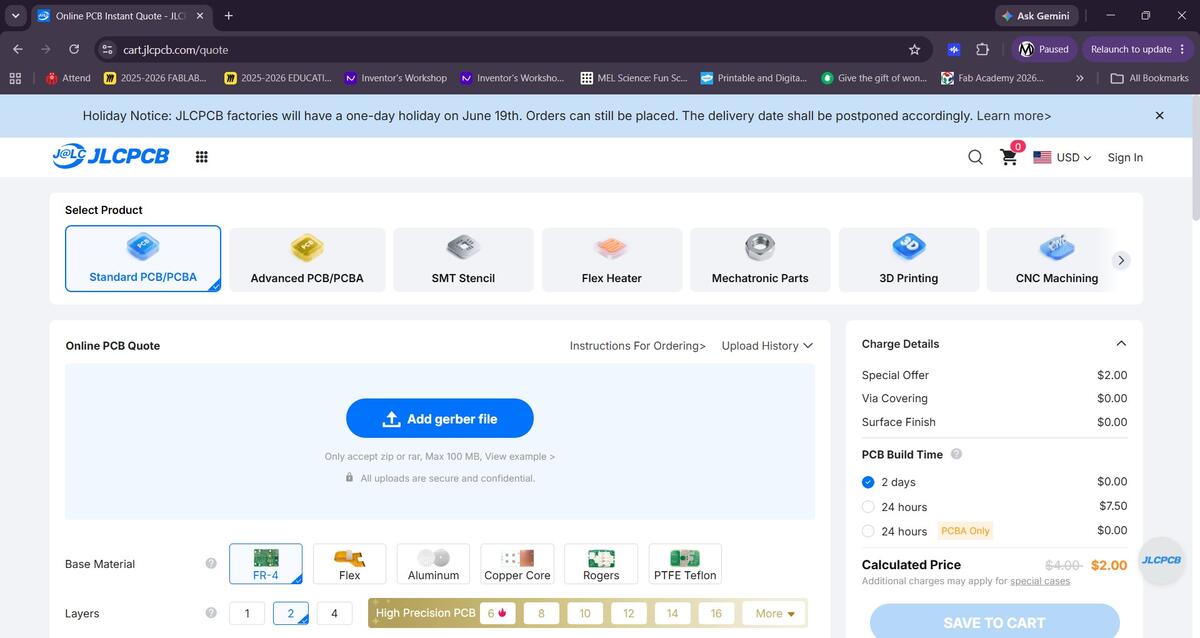Choose Mechatronic Parts product
The image size is (1200, 638).
coord(760,260)
